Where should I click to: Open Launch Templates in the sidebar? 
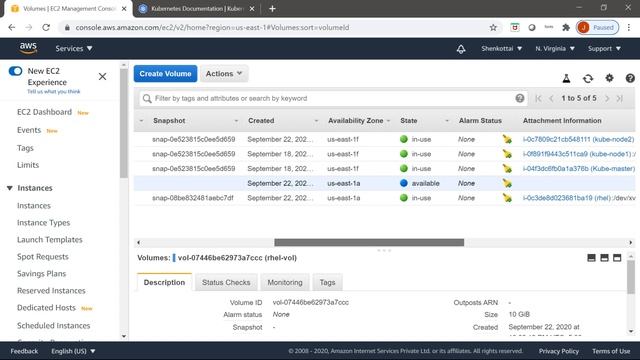50,240
